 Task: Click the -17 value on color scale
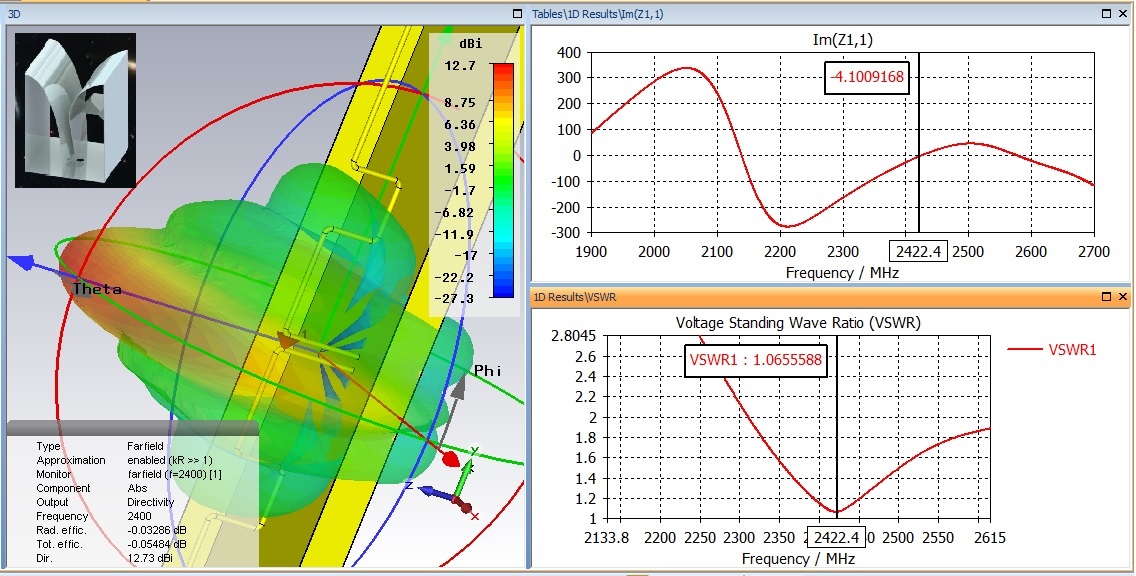pos(464,256)
